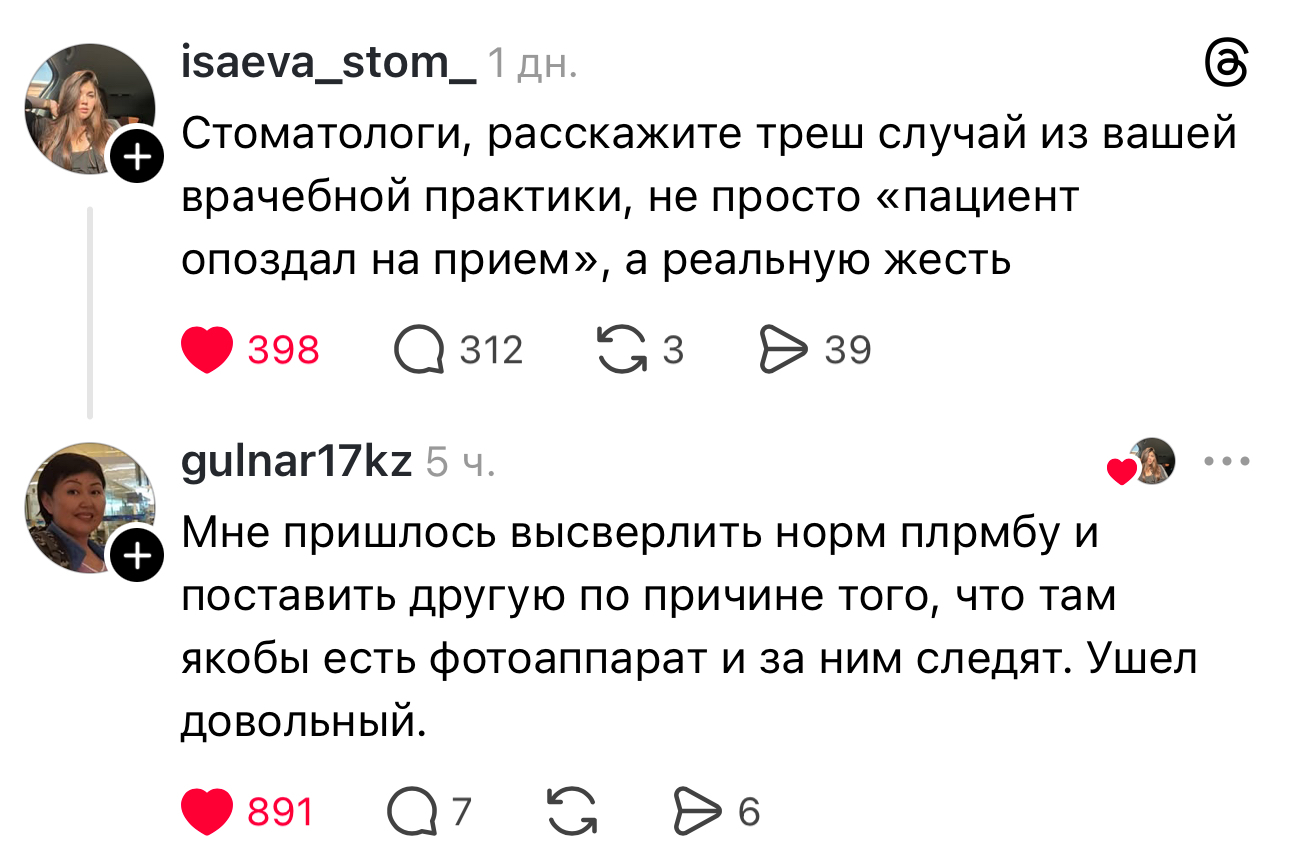Share the isaeva_stom_ post via send icon
The width and height of the screenshot is (1290, 868).
tap(783, 351)
